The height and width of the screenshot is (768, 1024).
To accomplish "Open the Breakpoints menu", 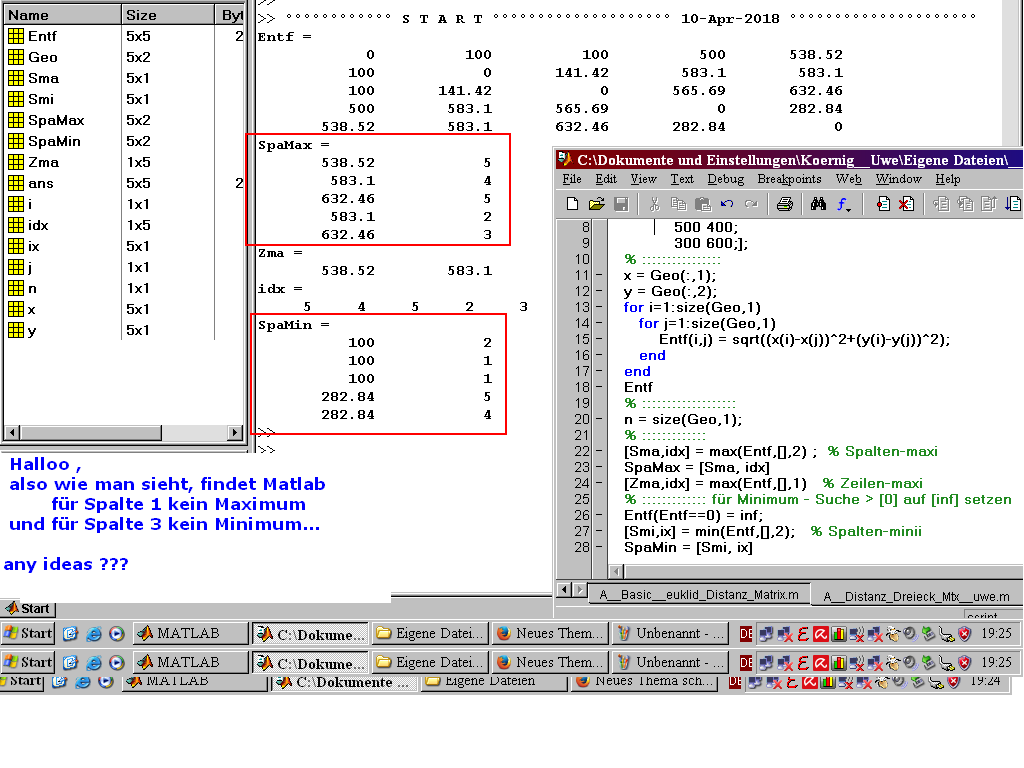I will point(789,179).
